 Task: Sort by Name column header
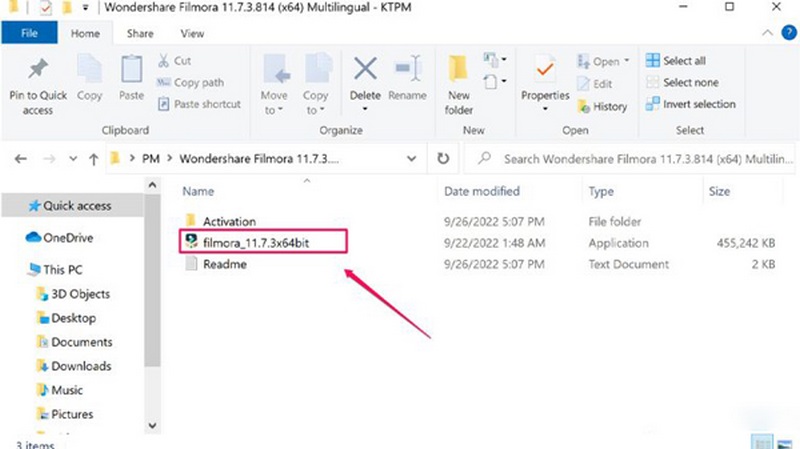click(198, 191)
